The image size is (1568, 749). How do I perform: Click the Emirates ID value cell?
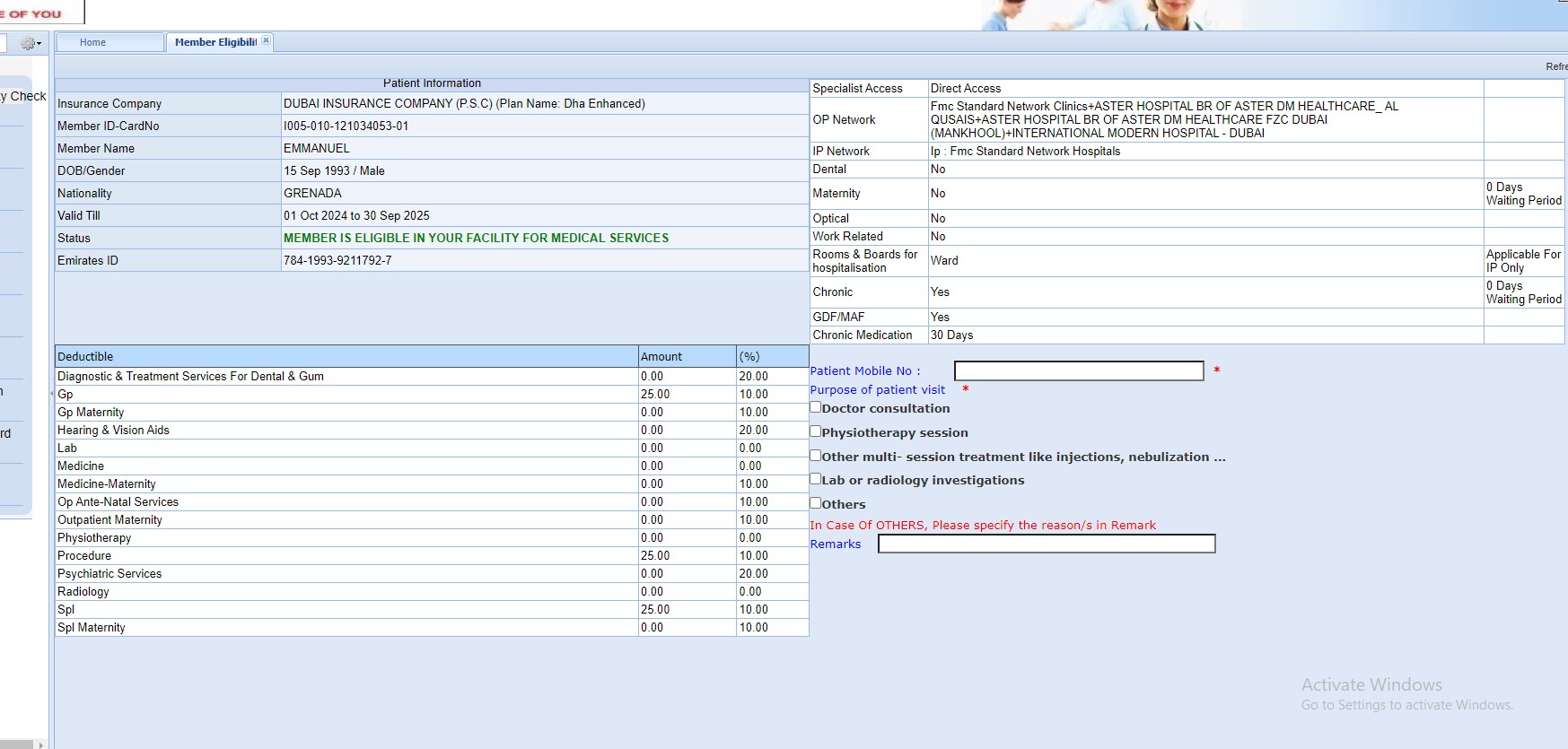[x=337, y=260]
